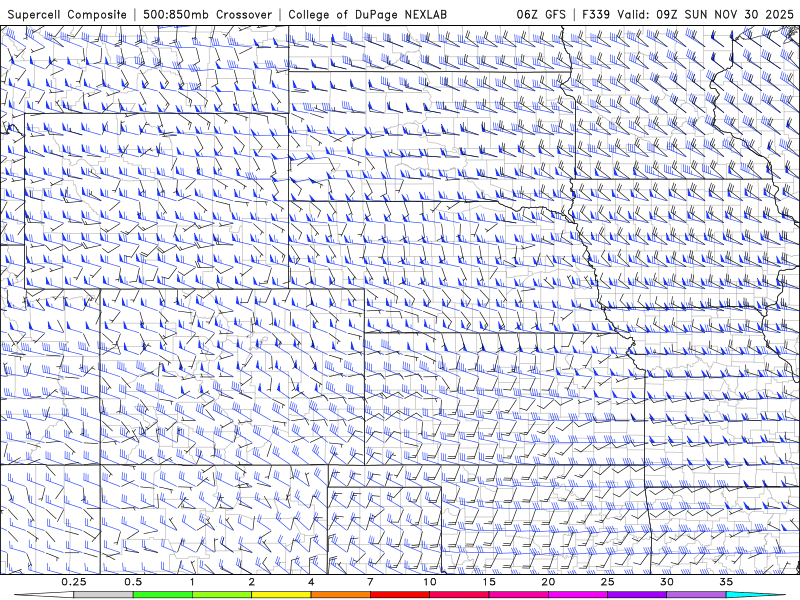This screenshot has width=800, height=600.
Task: Click the legend value 7
Action: coord(370,582)
